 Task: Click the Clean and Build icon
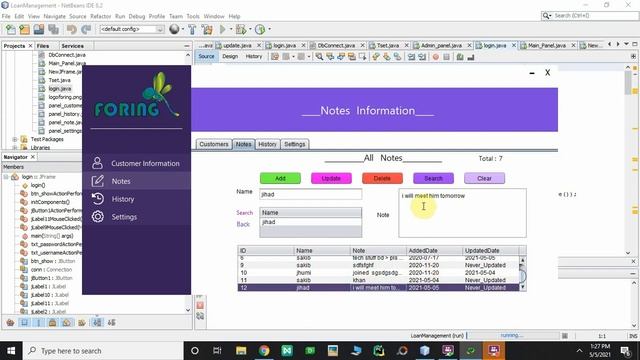click(207, 29)
